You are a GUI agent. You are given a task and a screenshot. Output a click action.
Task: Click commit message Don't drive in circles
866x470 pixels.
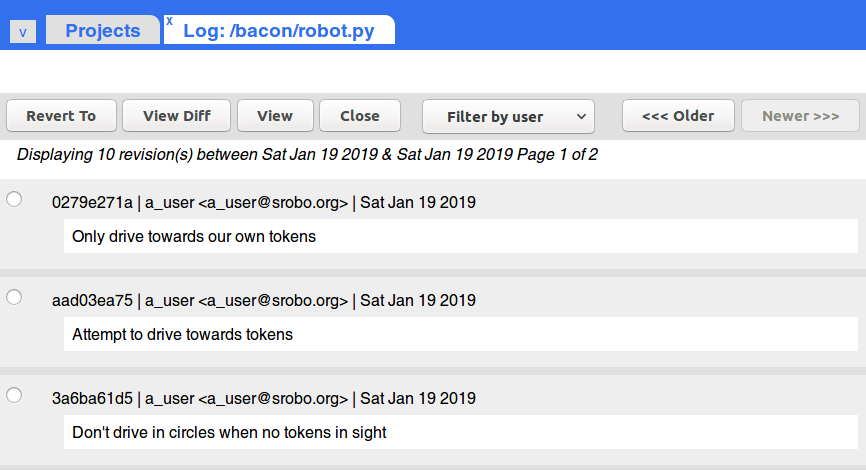pyautogui.click(x=229, y=432)
